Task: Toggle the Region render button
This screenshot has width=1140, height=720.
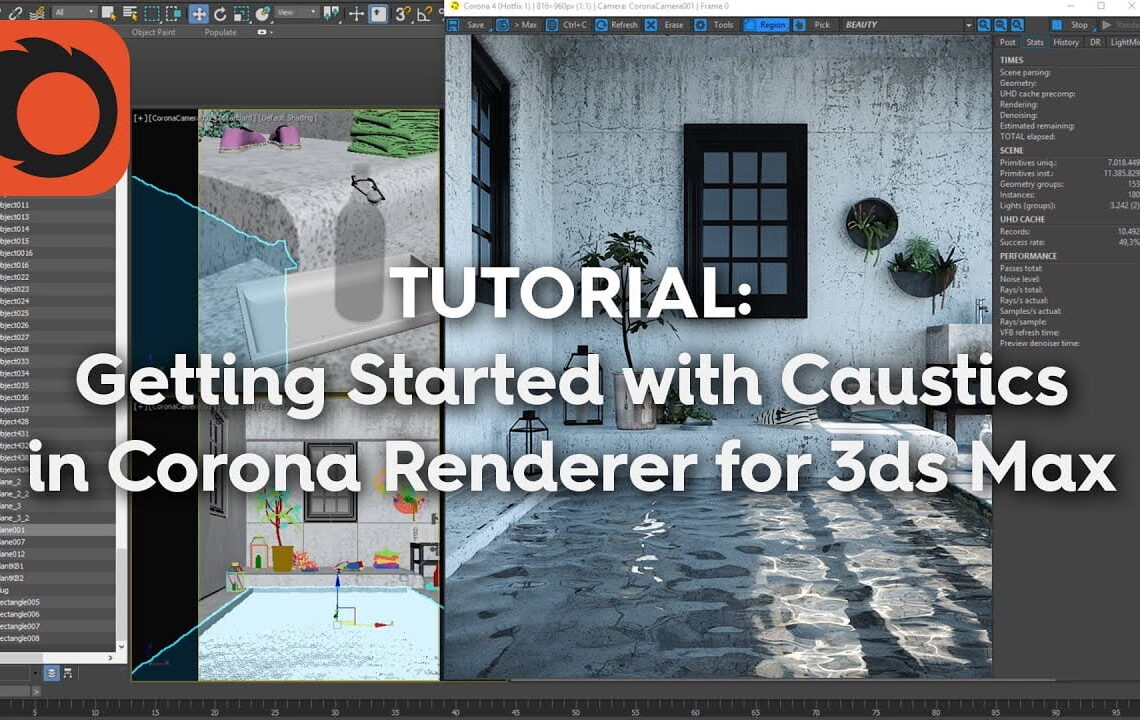Action: pos(766,25)
